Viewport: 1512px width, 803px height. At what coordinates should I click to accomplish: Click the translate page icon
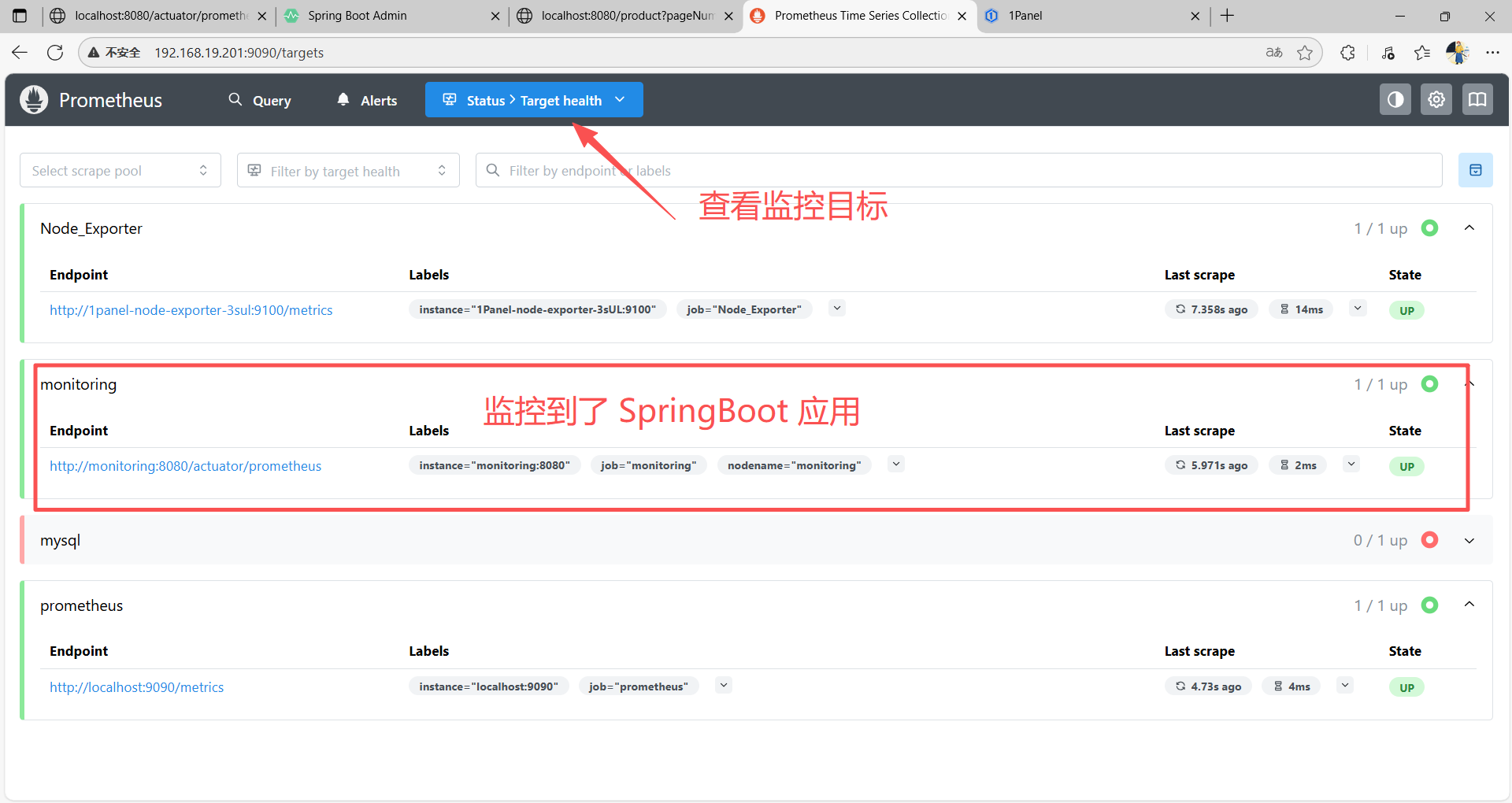pos(1274,53)
